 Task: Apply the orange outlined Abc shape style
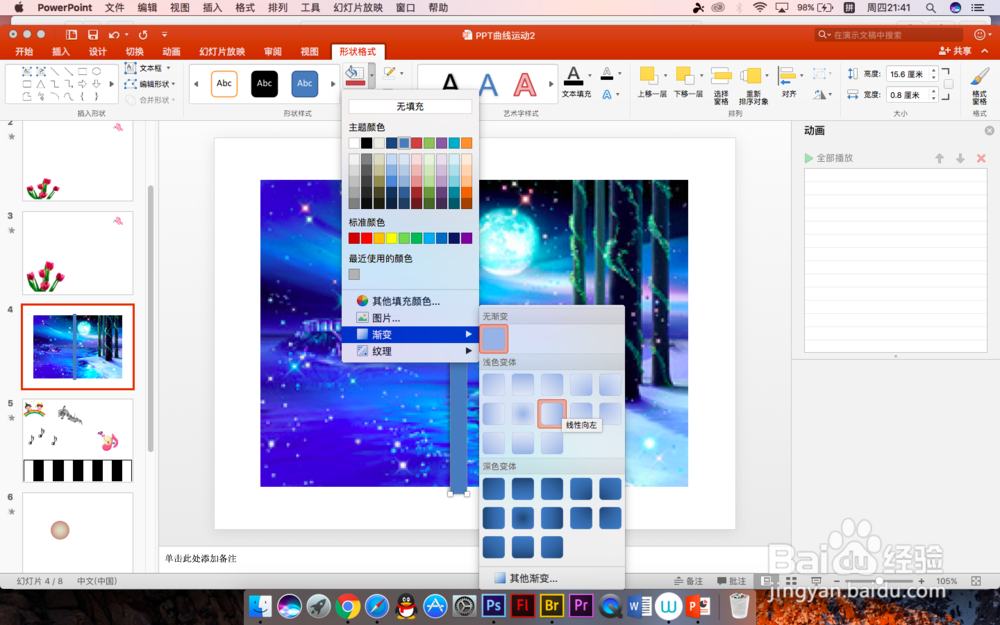(x=224, y=84)
